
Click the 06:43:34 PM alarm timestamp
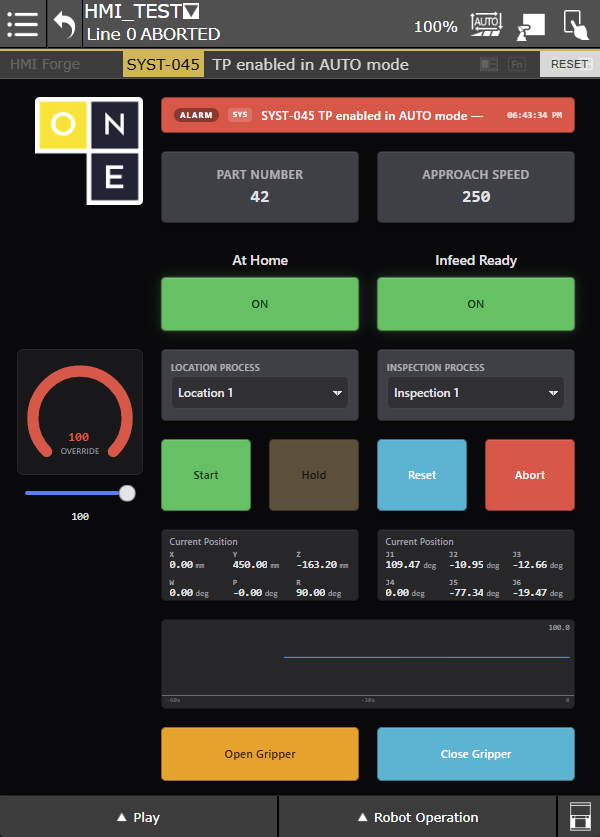pos(534,115)
